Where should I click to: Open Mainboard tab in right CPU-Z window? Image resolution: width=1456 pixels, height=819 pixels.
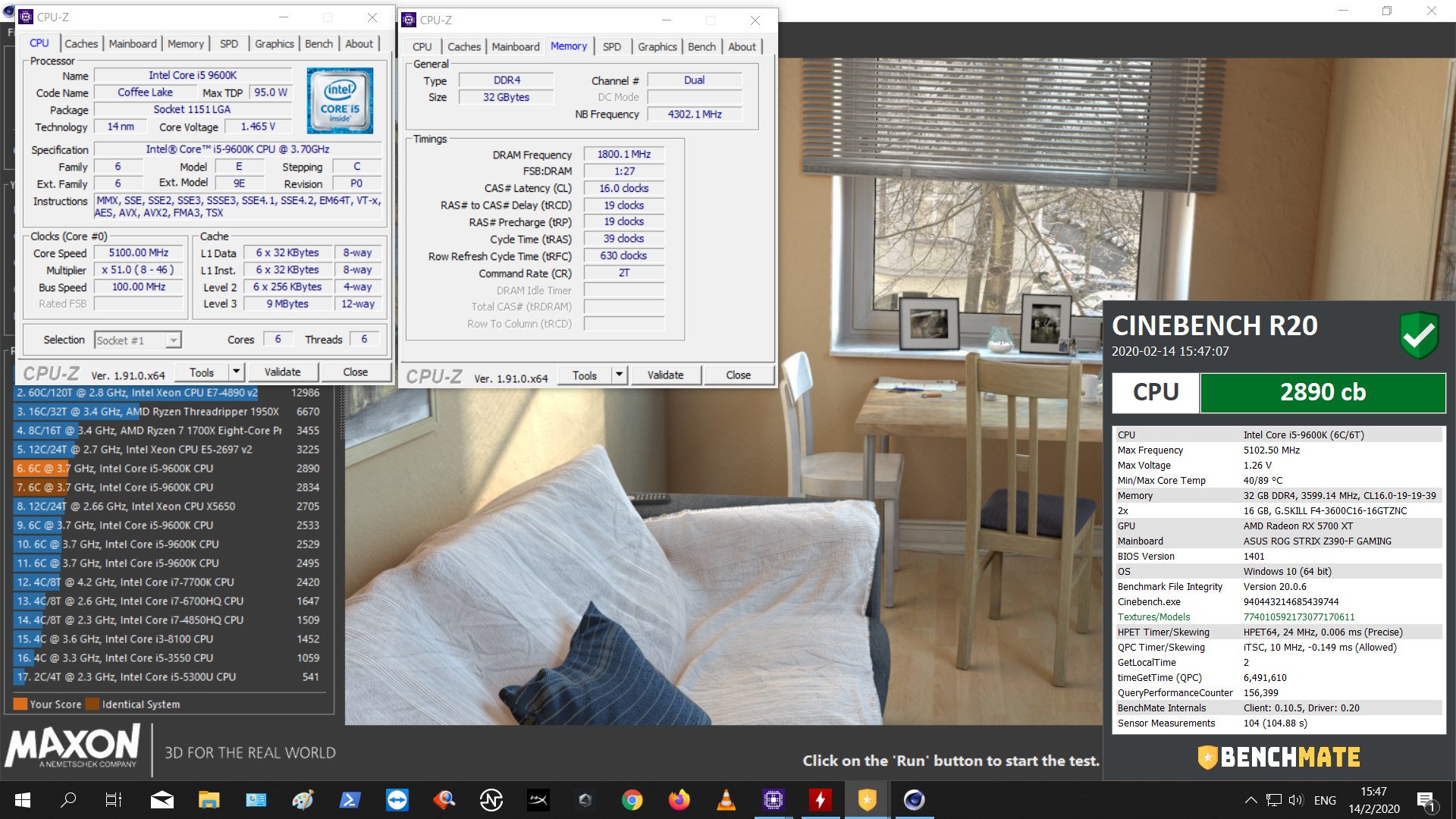516,46
